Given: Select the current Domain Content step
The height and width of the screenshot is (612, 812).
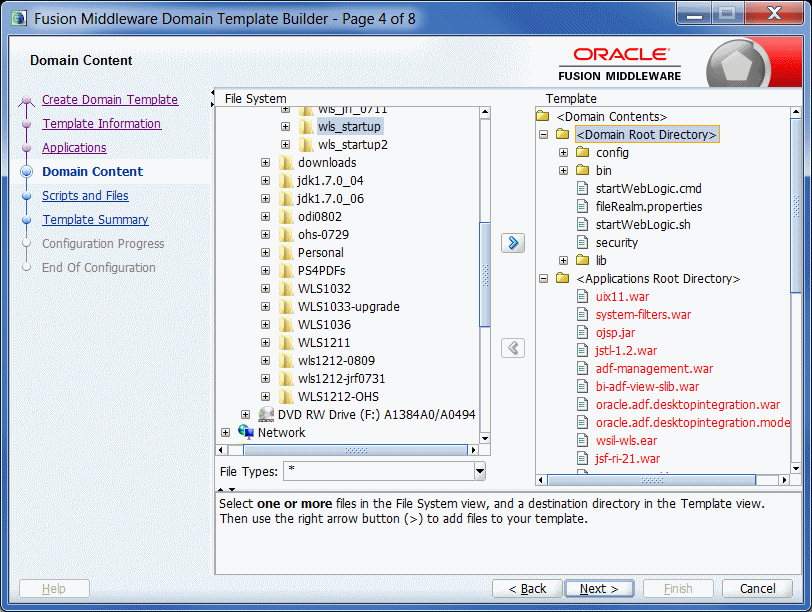Looking at the screenshot, I should [x=92, y=172].
